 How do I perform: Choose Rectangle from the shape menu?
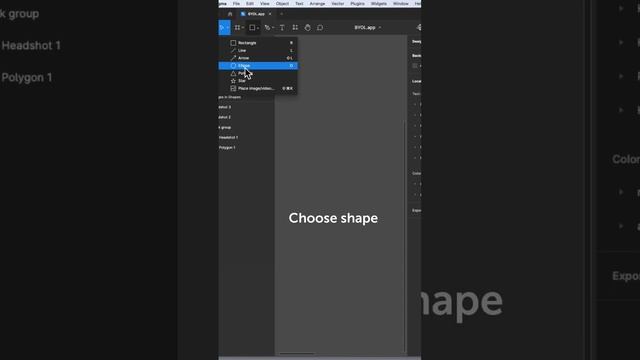[x=258, y=43]
